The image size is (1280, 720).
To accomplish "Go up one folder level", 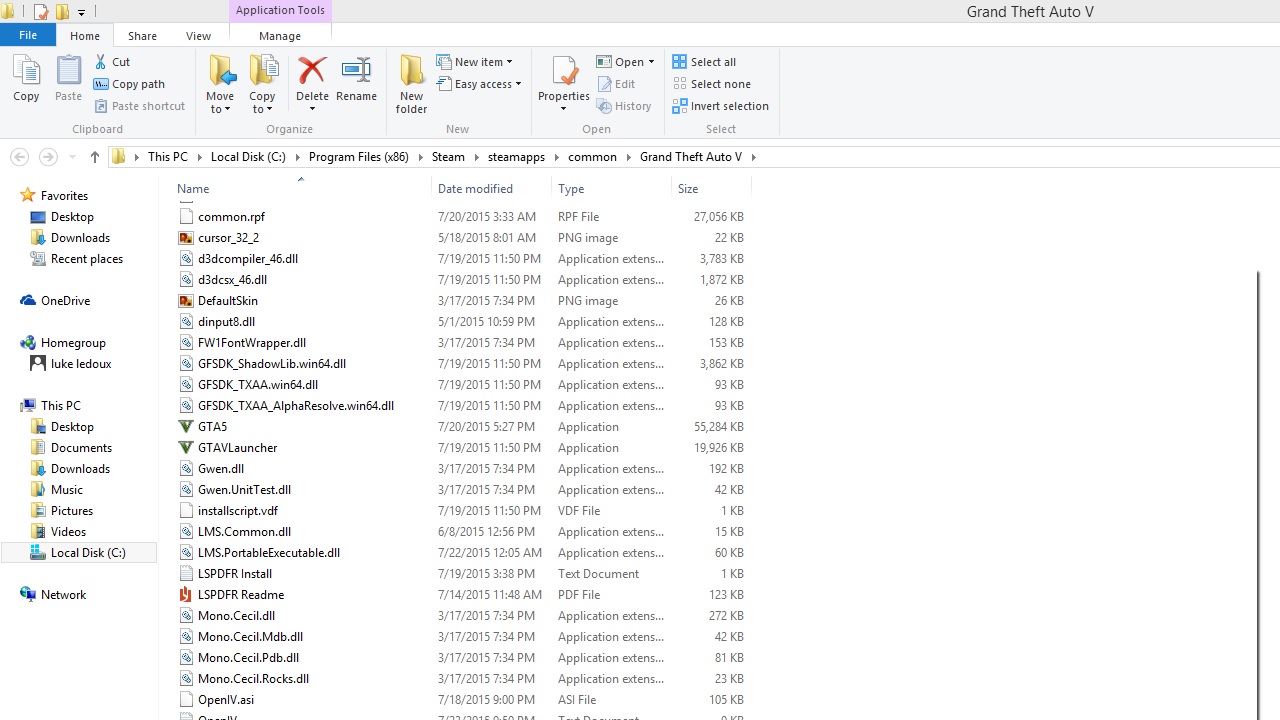I will (94, 157).
